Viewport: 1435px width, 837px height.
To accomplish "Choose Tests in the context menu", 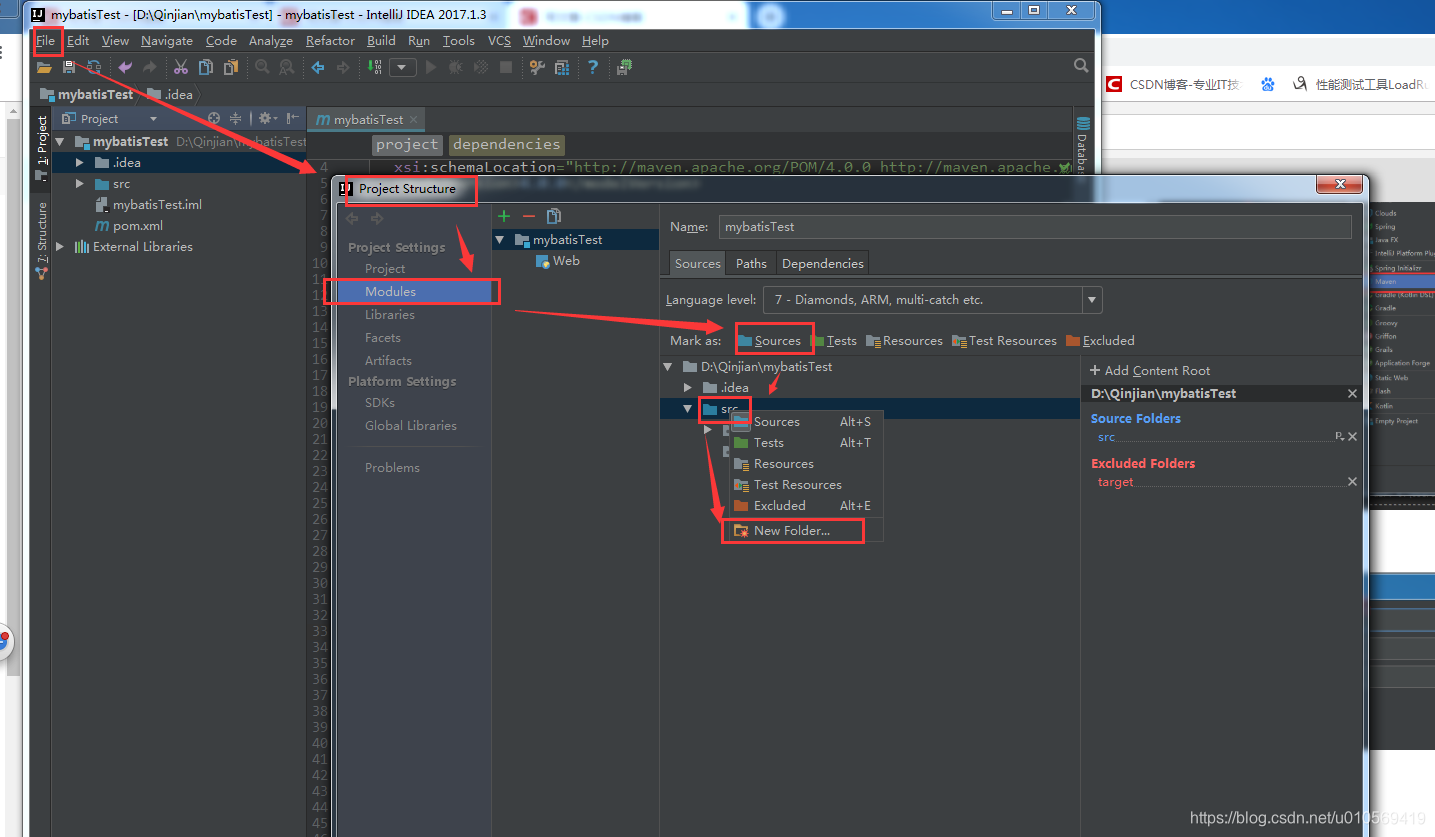I will (x=806, y=442).
